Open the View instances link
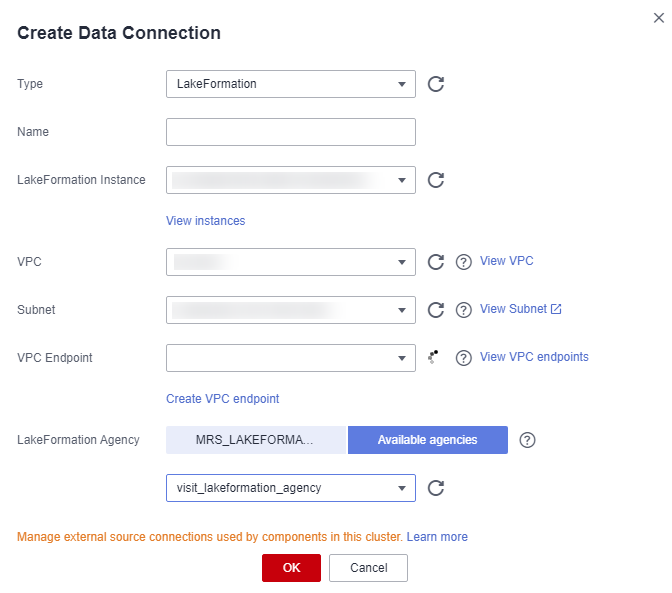The height and width of the screenshot is (593, 672). (x=206, y=221)
